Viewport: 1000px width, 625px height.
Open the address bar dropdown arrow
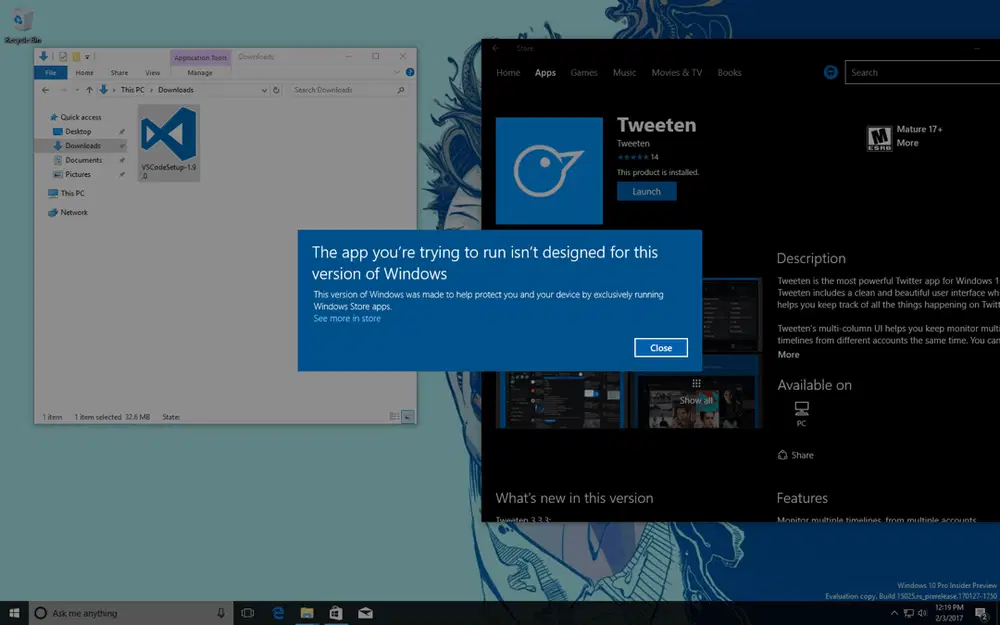[x=264, y=90]
